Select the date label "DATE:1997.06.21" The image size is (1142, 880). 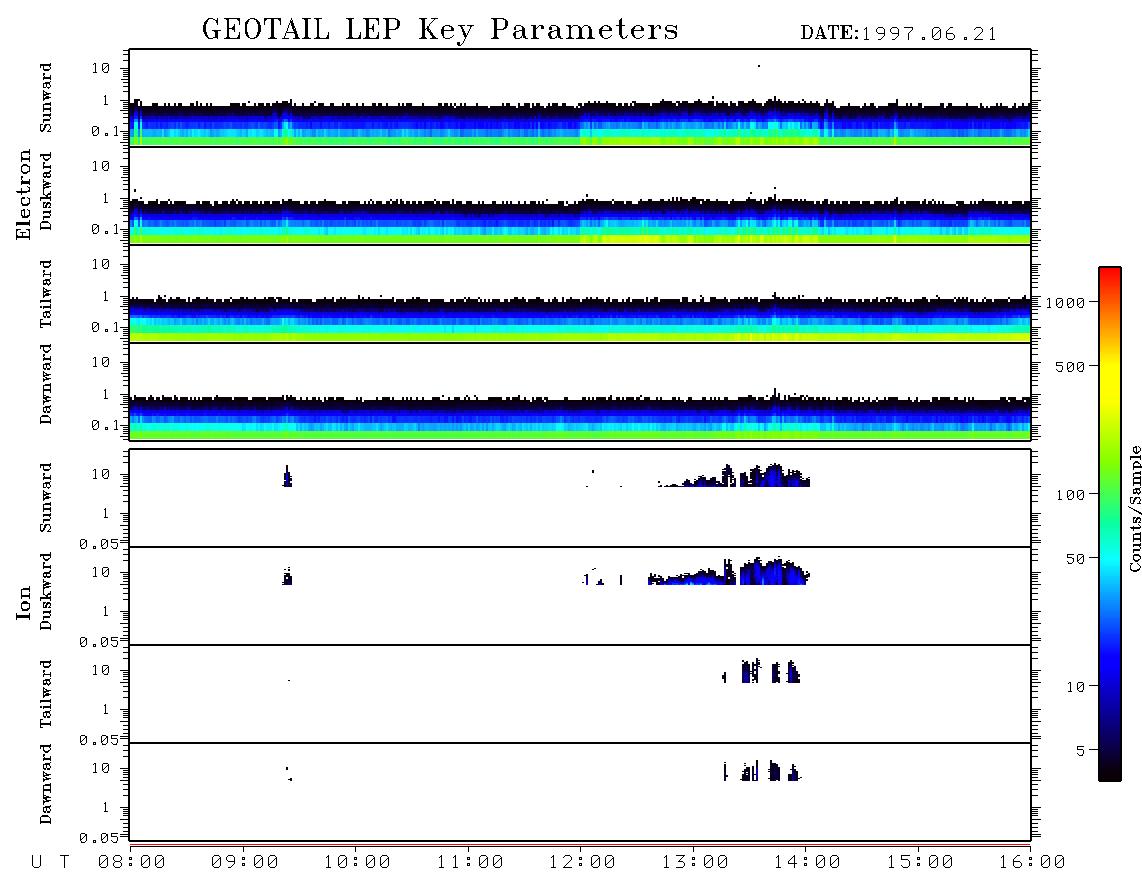[898, 34]
